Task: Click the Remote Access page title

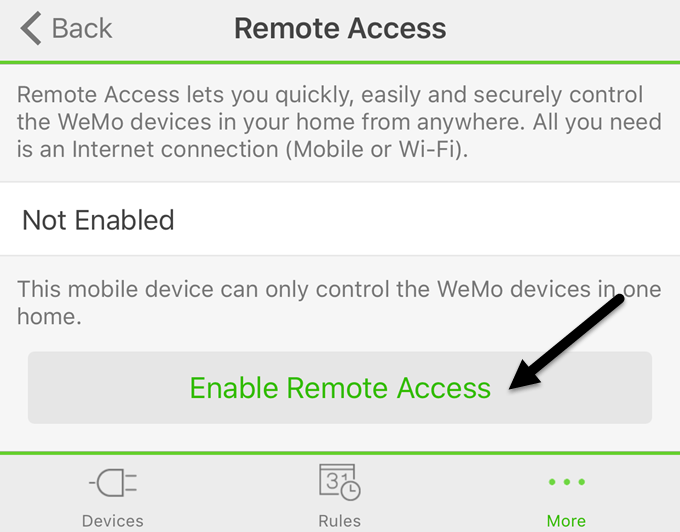Action: (x=340, y=29)
